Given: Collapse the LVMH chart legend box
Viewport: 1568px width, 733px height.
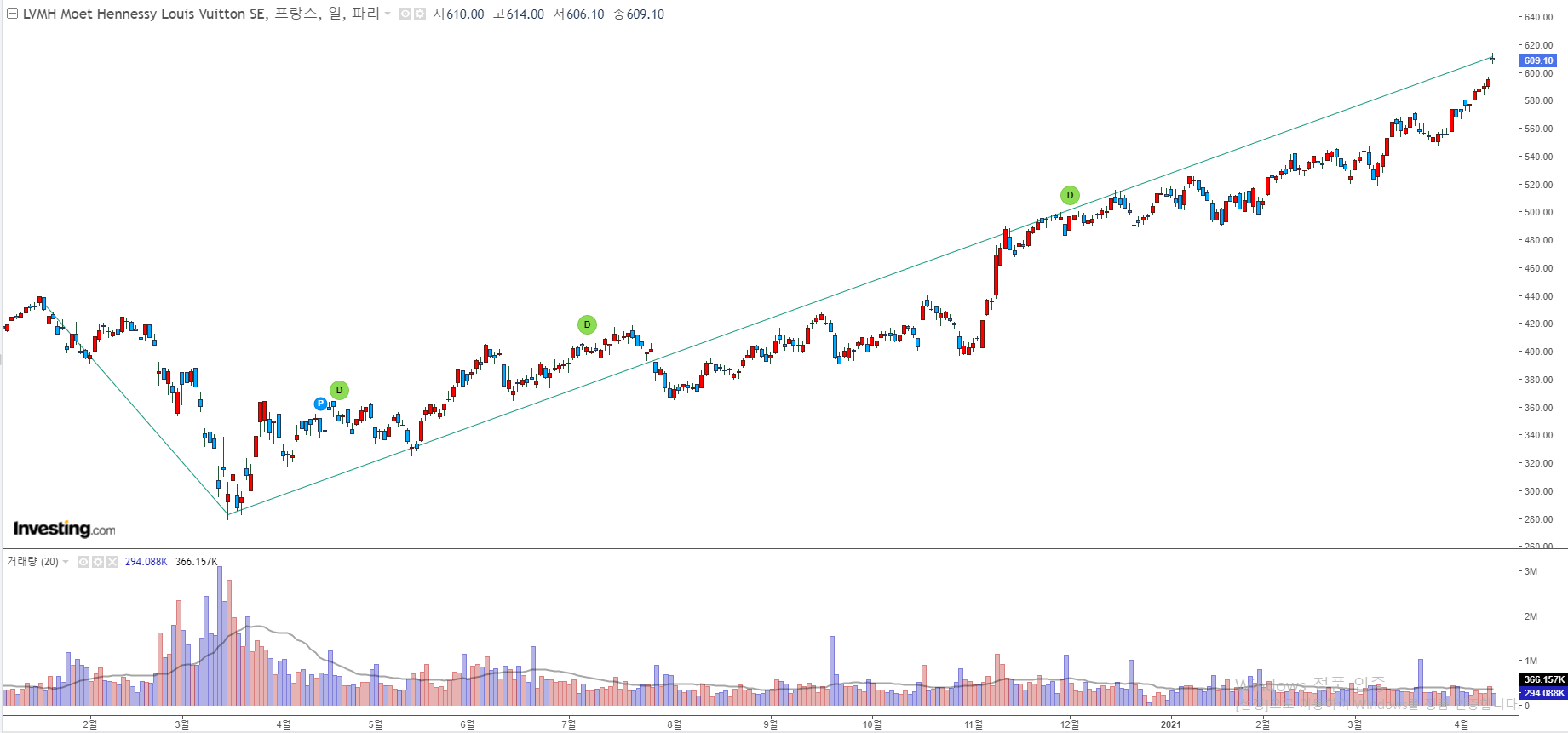Looking at the screenshot, I should click(12, 14).
